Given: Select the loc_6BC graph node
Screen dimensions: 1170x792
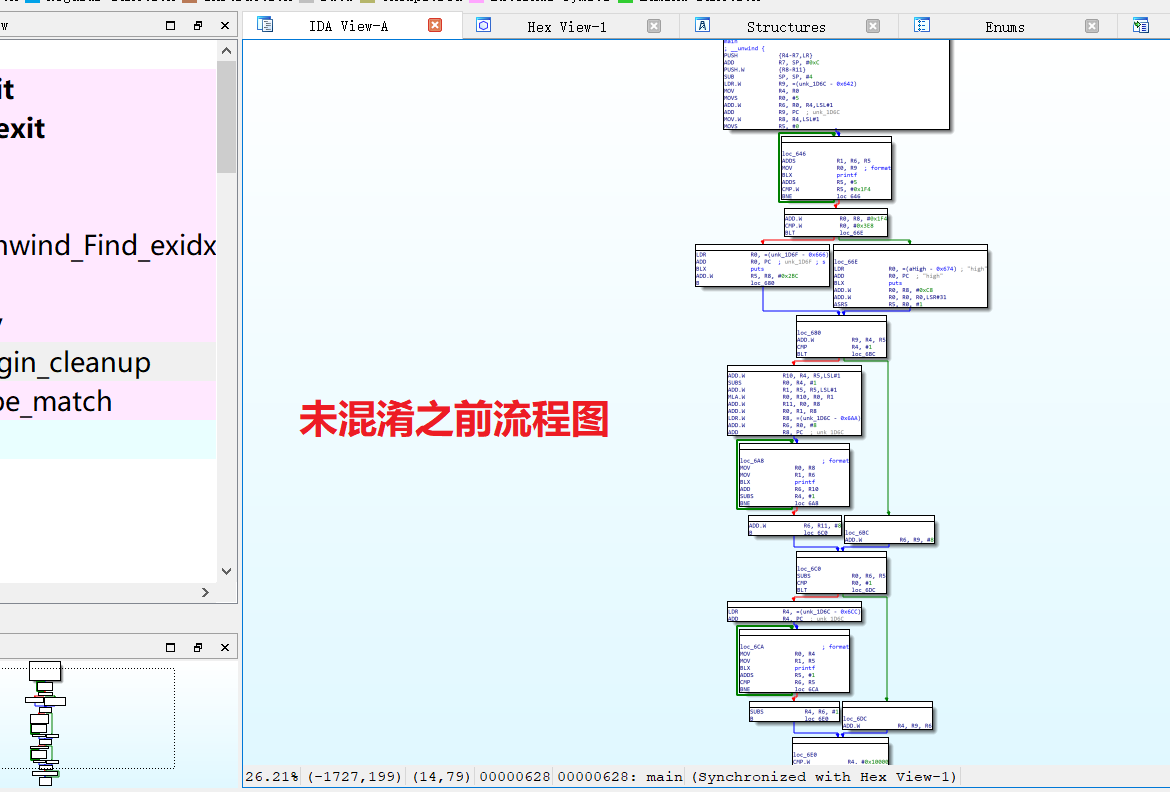Looking at the screenshot, I should pyautogui.click(x=889, y=529).
